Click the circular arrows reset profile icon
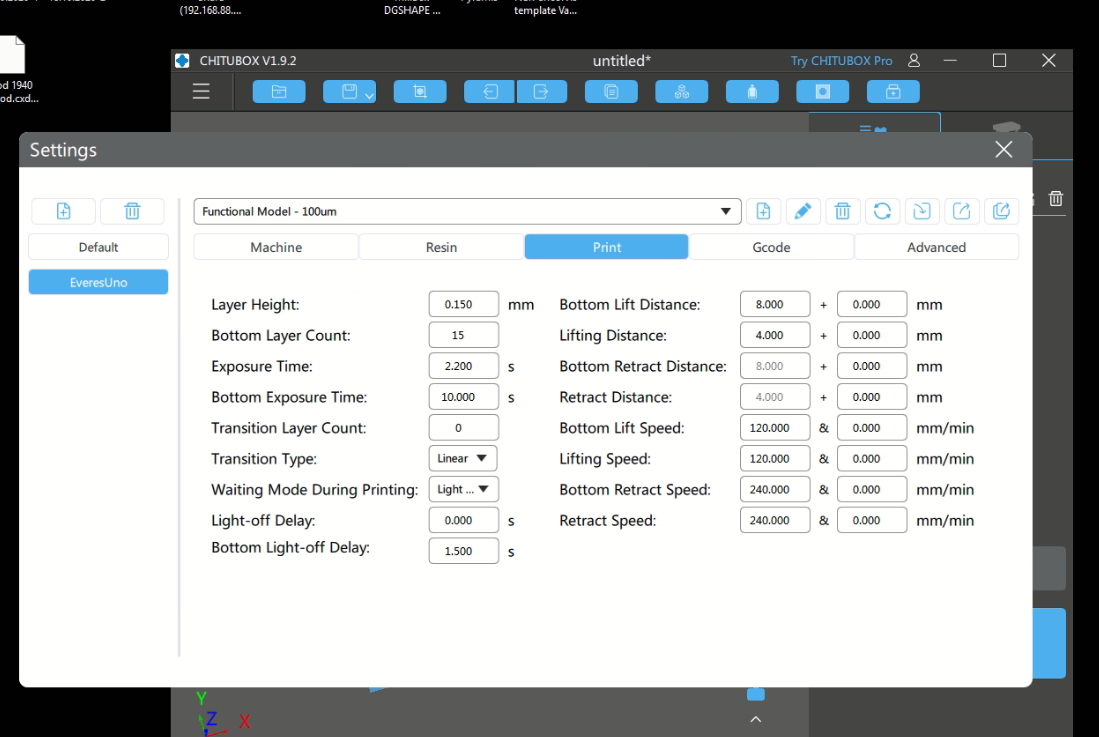Viewport: 1099px width, 737px height. [x=882, y=211]
